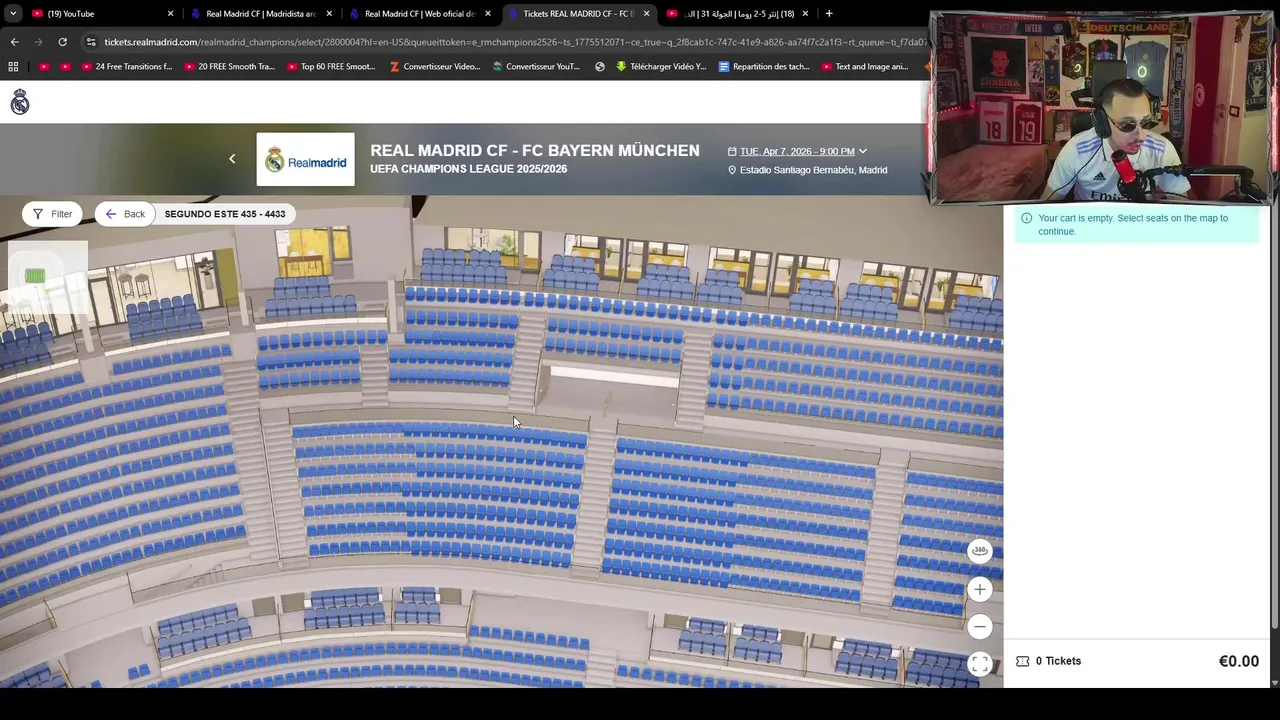Image resolution: width=1280 pixels, height=720 pixels.
Task: Switch to the Arabic-titled YouTube tab
Action: [738, 14]
